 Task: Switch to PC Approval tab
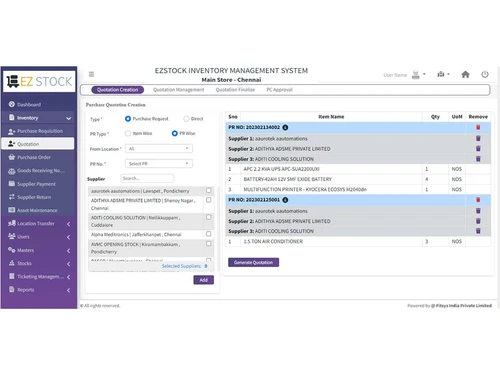pyautogui.click(x=279, y=90)
